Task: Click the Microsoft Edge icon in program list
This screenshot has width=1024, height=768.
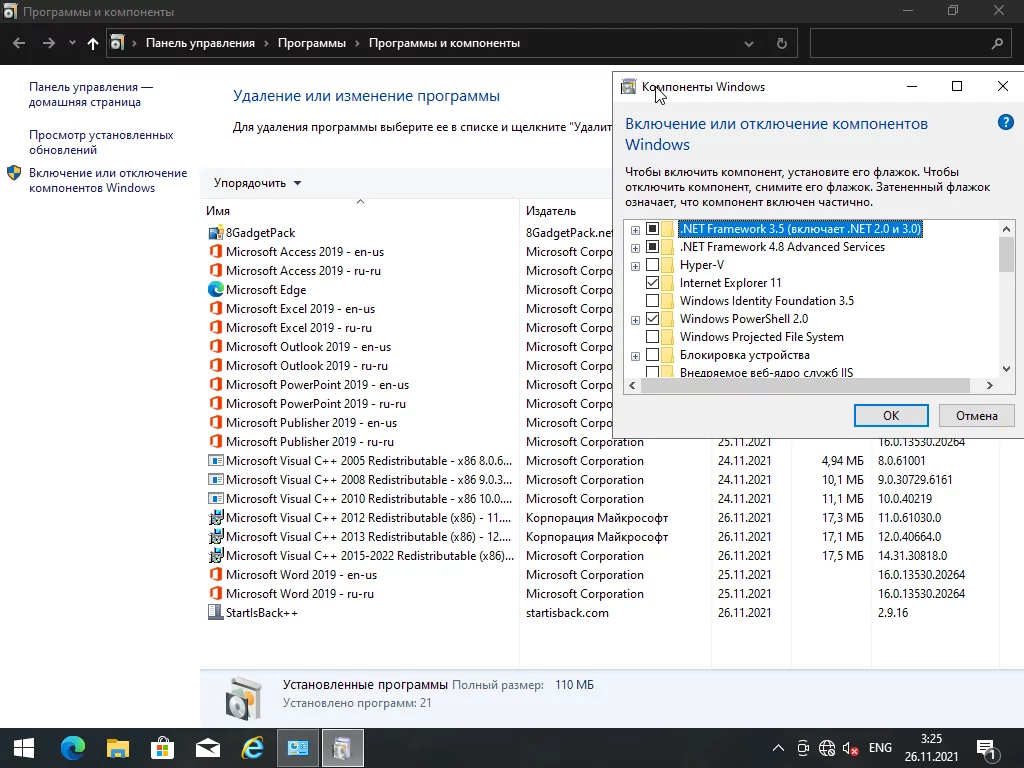Action: tap(216, 289)
